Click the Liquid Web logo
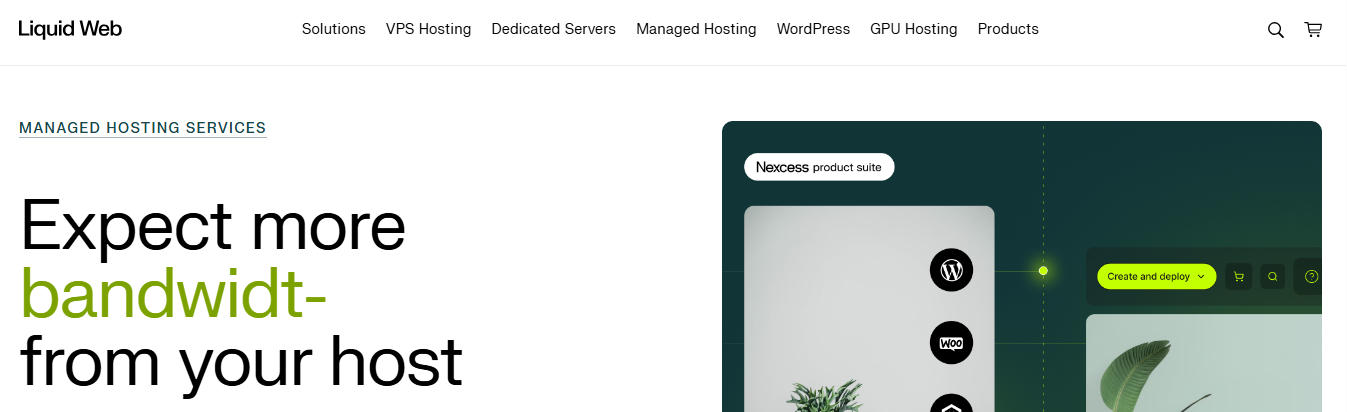Screen dimensions: 1347x412 coord(70,29)
